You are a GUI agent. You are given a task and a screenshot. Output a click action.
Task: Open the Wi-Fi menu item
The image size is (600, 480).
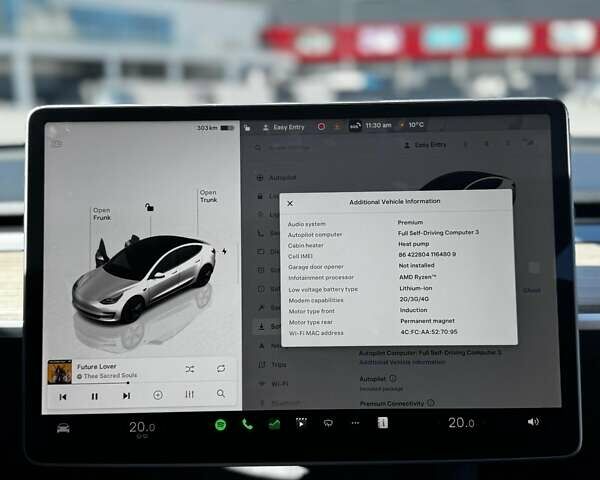pyautogui.click(x=273, y=384)
